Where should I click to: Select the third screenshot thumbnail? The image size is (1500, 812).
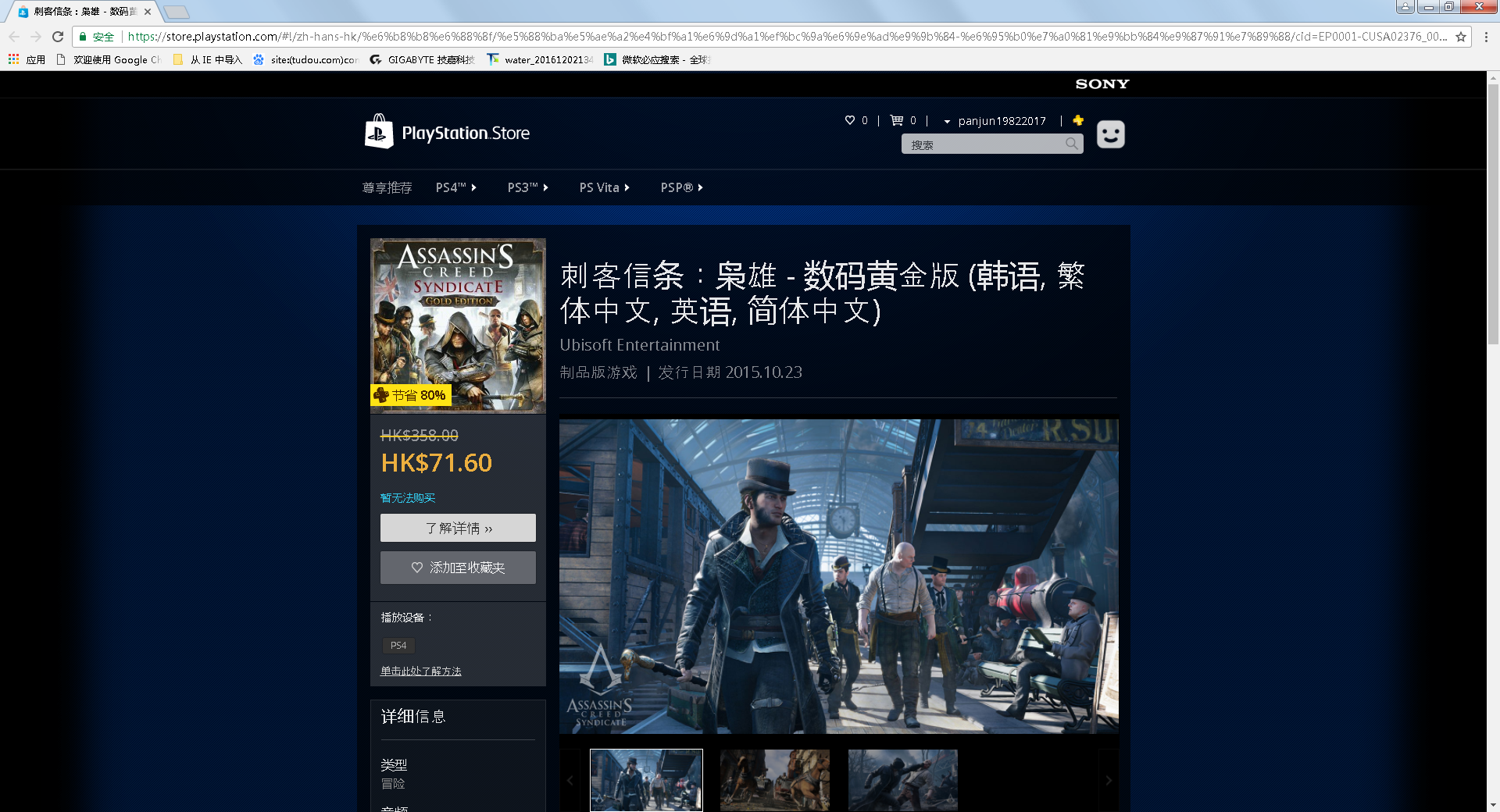903,780
